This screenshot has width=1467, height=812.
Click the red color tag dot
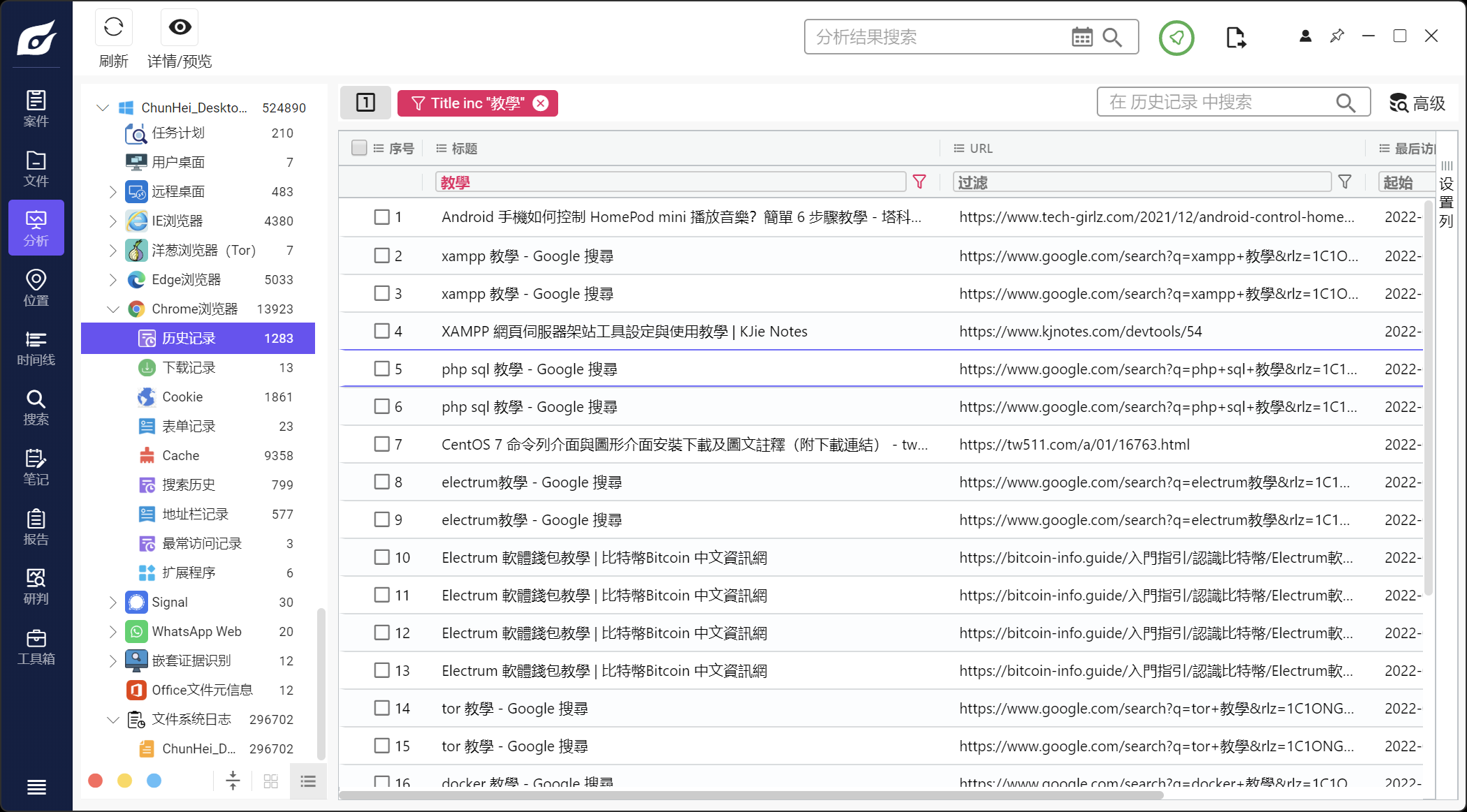96,781
